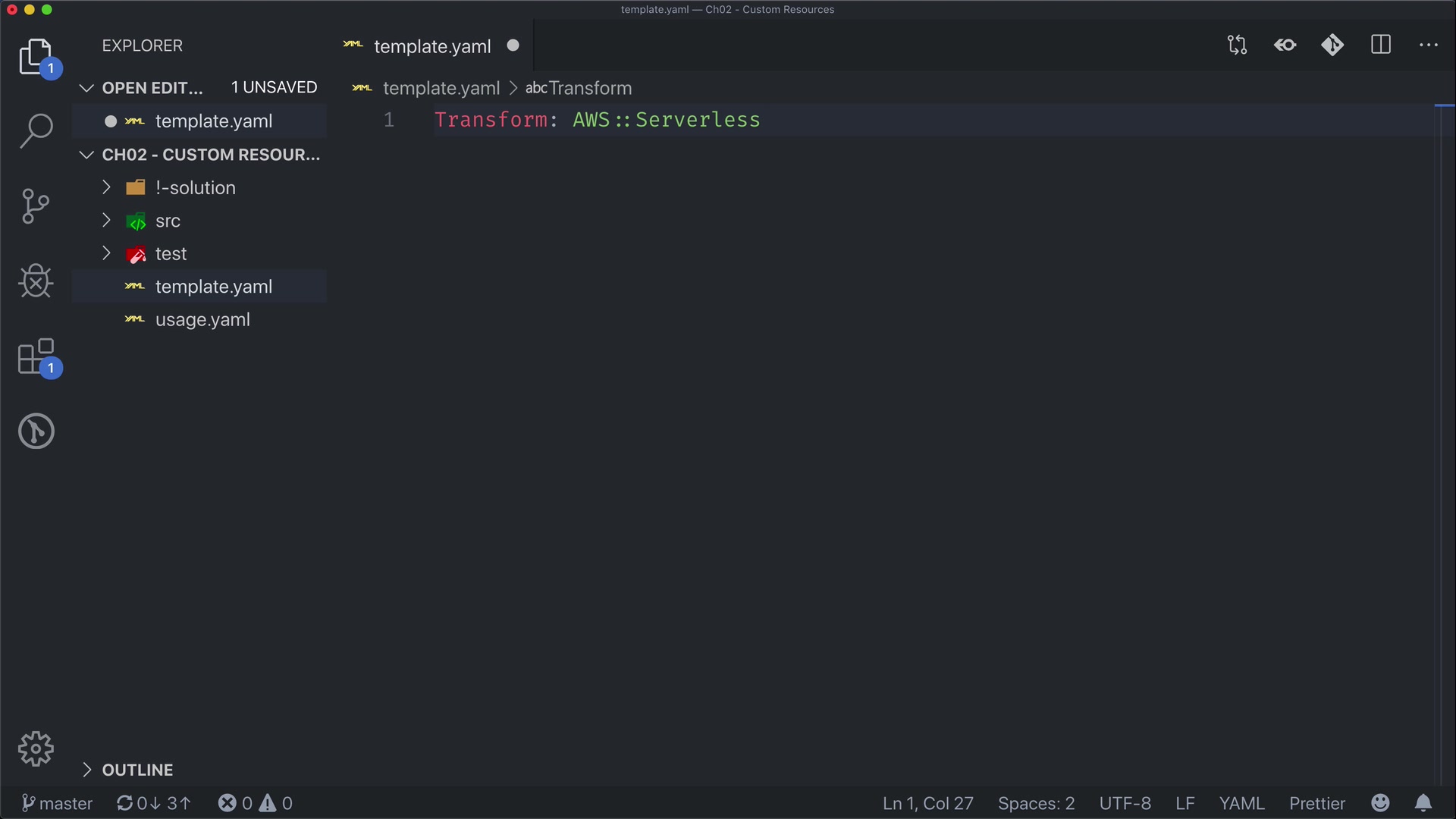Open the Search view in activity bar
The width and height of the screenshot is (1456, 819).
[x=36, y=130]
